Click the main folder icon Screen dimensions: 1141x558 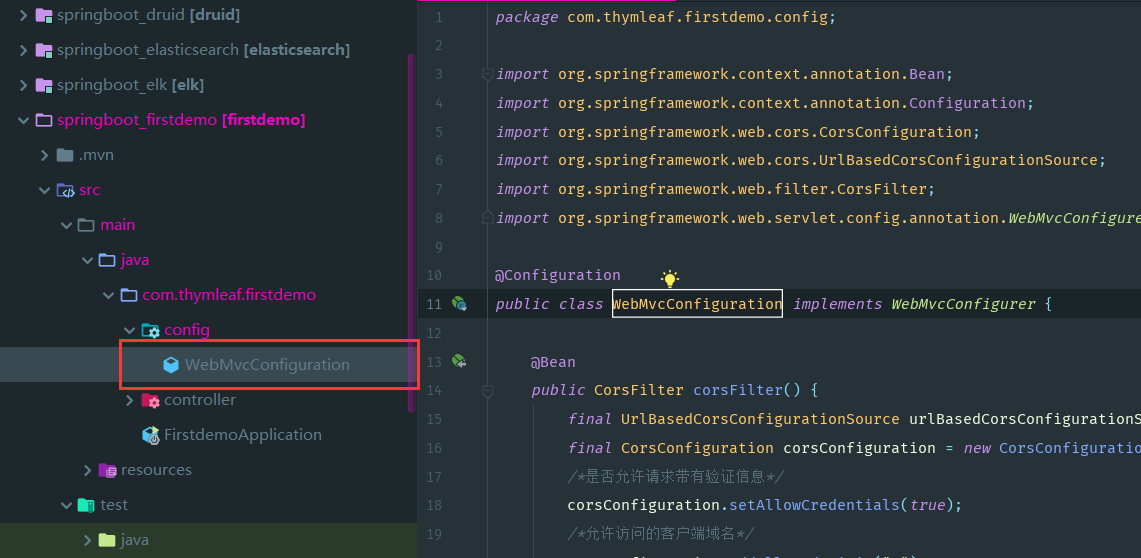87,225
